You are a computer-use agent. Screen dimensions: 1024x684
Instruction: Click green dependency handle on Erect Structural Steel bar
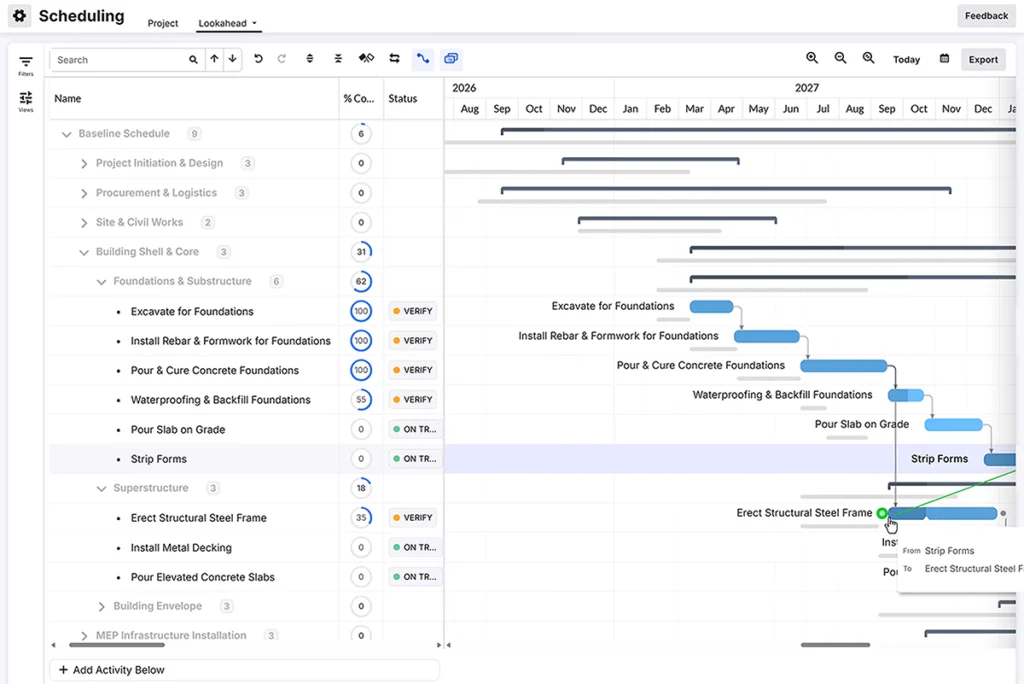882,513
